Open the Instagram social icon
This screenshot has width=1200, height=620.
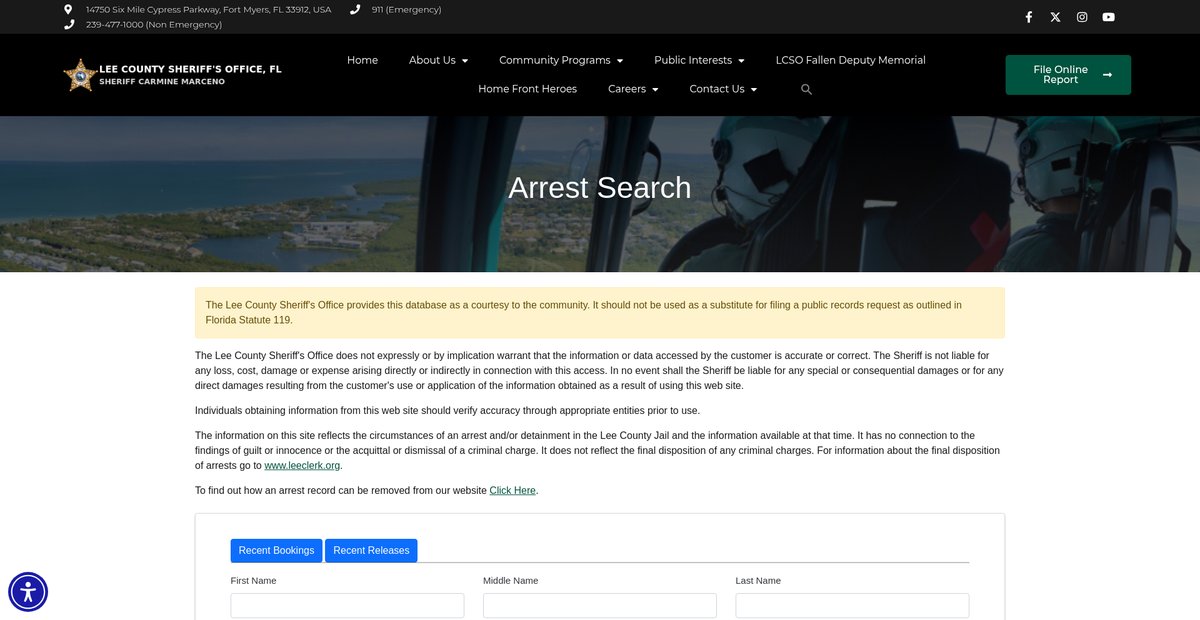(x=1082, y=17)
